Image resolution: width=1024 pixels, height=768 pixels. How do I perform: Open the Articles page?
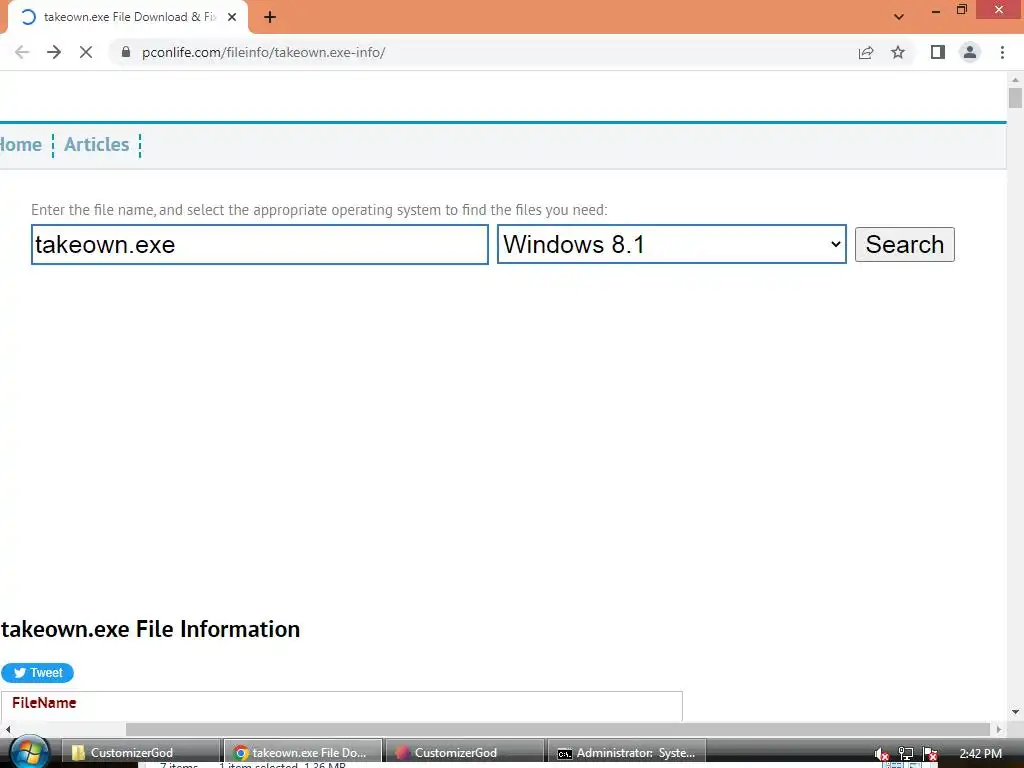(97, 144)
